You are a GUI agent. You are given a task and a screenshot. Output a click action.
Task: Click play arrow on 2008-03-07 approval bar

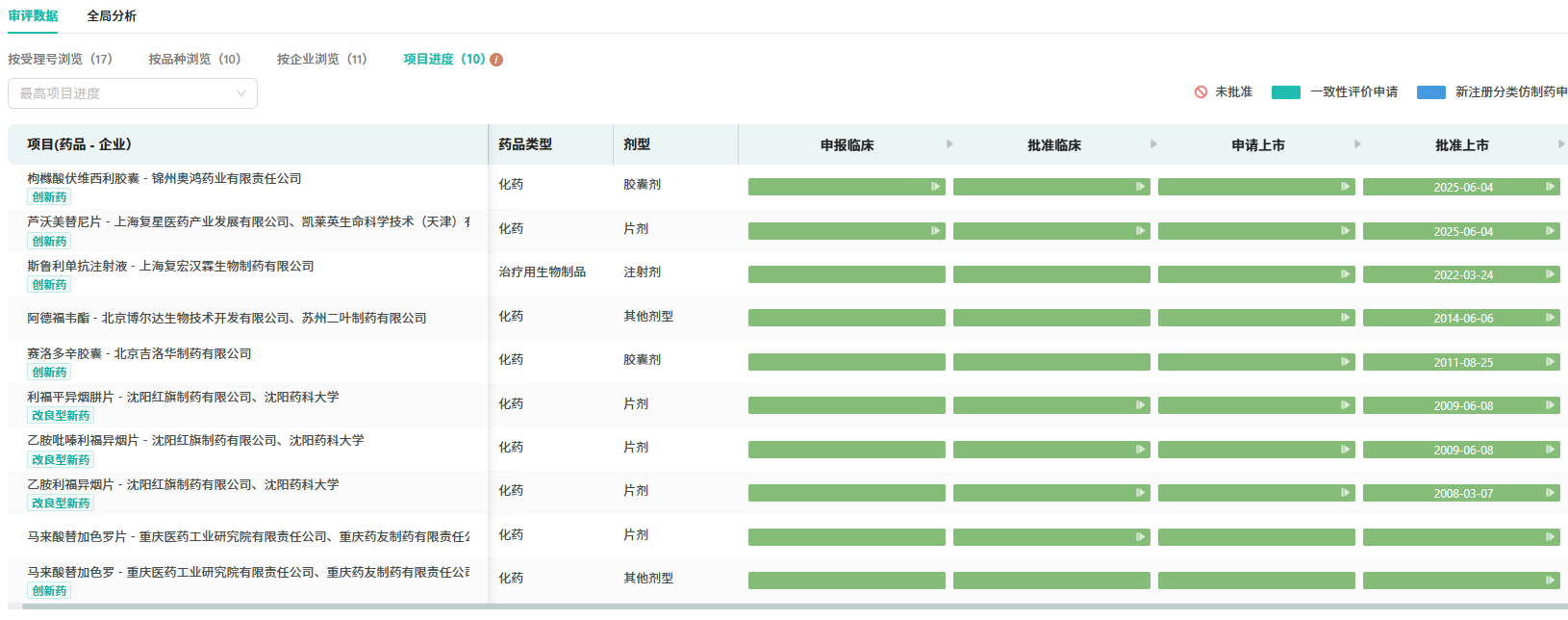pos(1550,493)
